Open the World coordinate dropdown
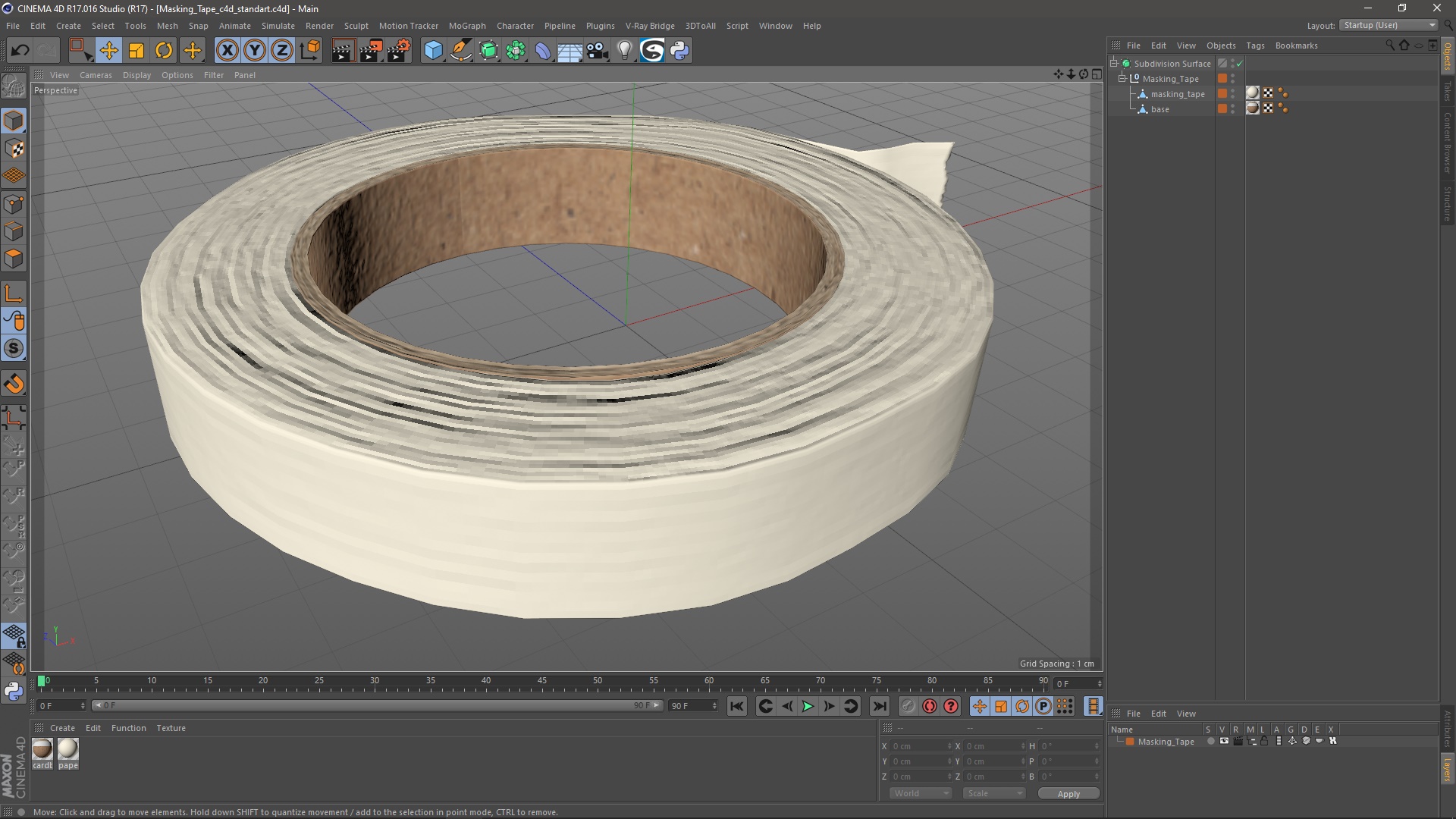 pyautogui.click(x=920, y=793)
